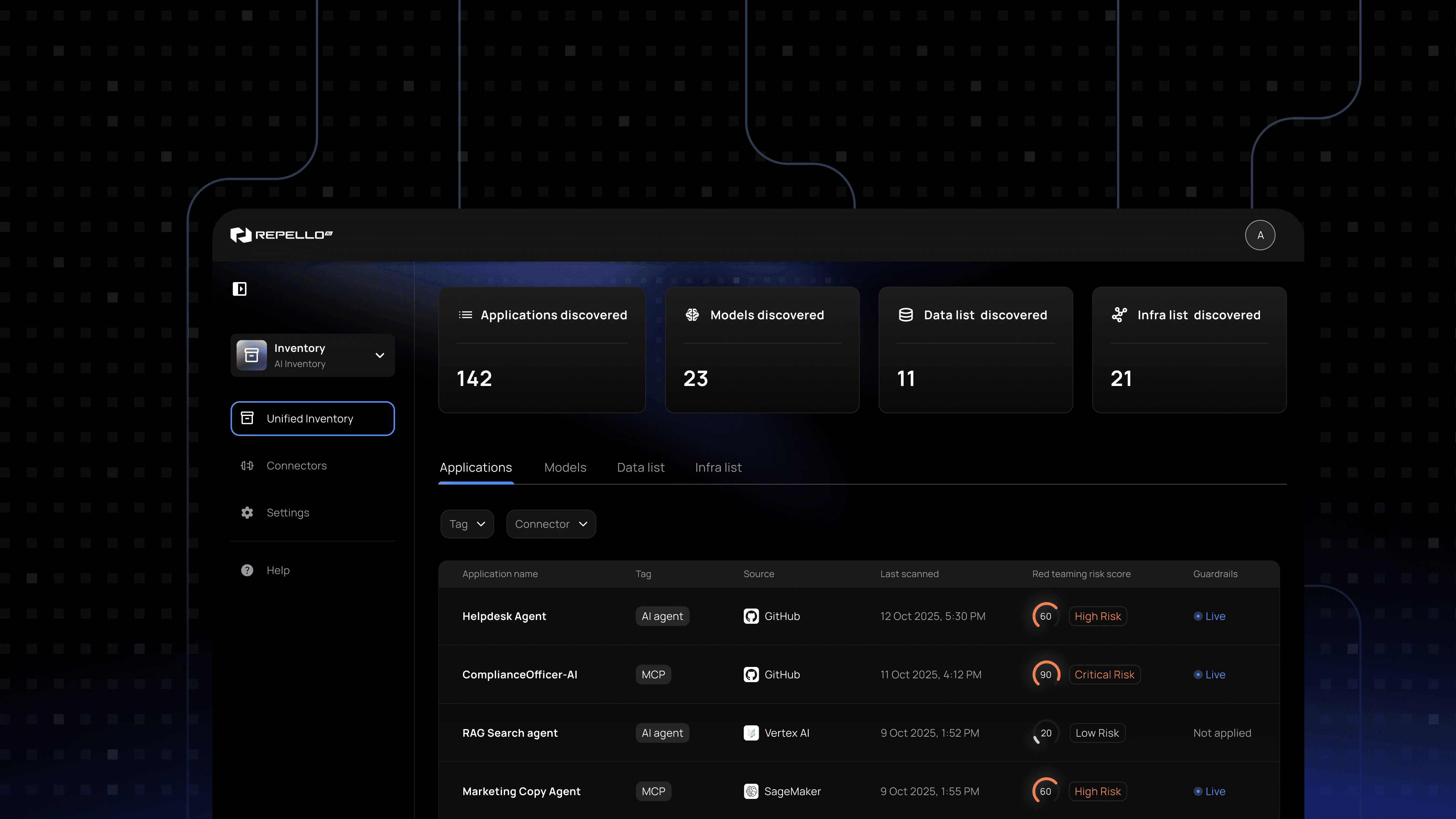
Task: Click the SageMaker source icon
Action: 751,791
